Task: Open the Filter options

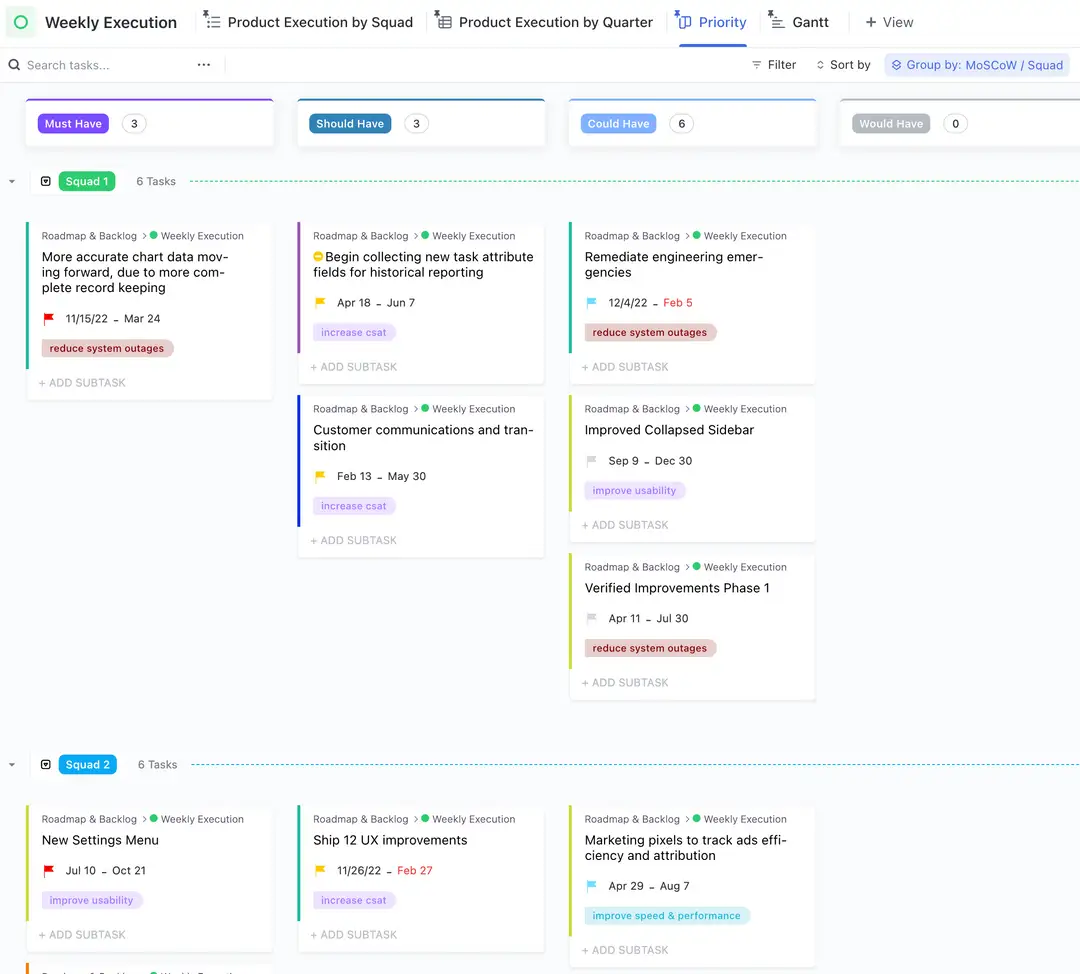Action: point(773,65)
